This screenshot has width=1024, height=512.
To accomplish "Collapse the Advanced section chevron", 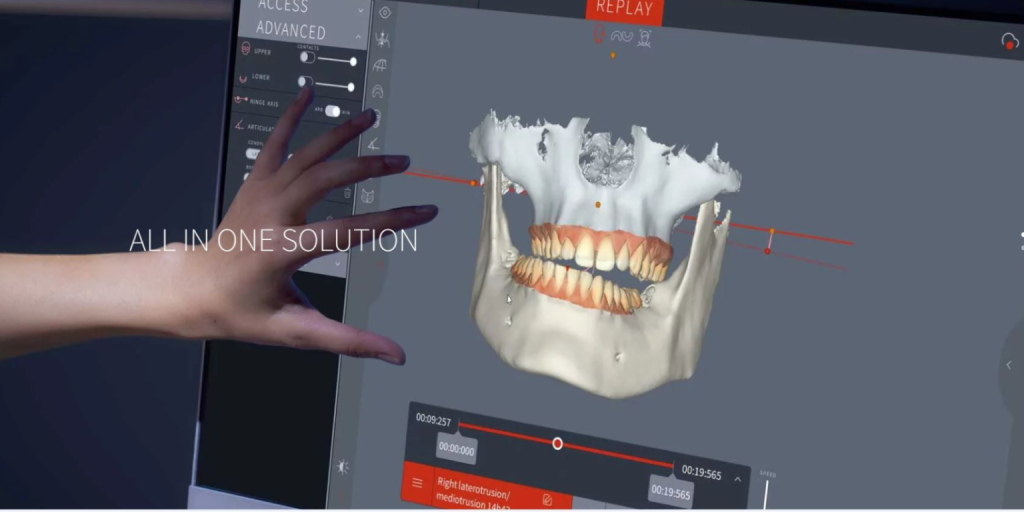I will (358, 35).
